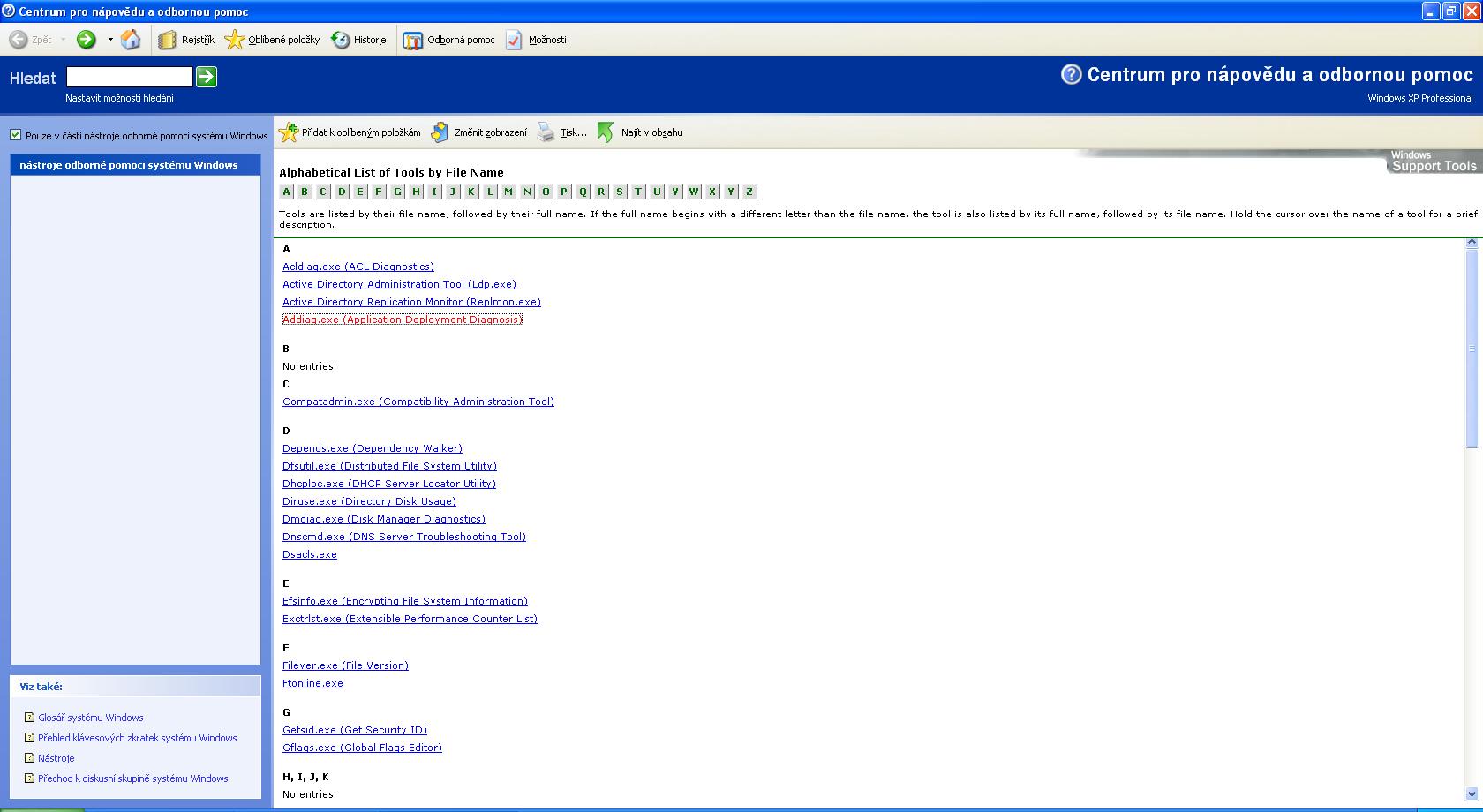The height and width of the screenshot is (812, 1483).
Task: Jump to letter L index button
Action: pyautogui.click(x=490, y=192)
